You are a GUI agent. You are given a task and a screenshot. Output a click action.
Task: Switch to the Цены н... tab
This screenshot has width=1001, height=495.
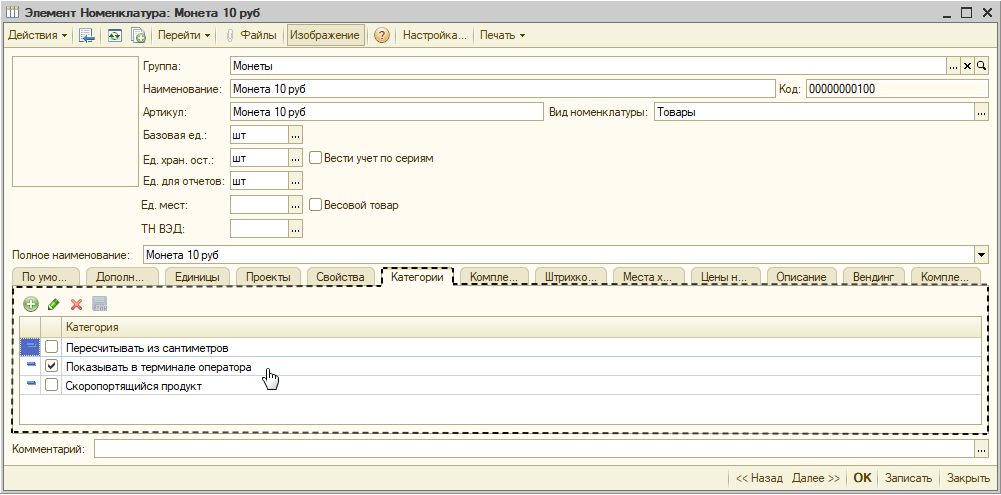click(725, 277)
